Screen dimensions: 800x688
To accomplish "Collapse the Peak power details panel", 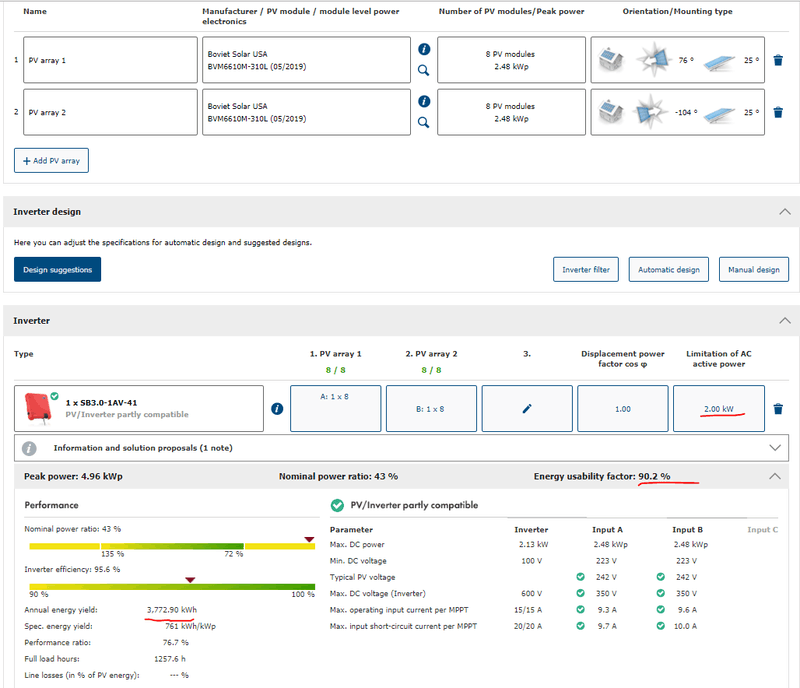I will pyautogui.click(x=774, y=476).
